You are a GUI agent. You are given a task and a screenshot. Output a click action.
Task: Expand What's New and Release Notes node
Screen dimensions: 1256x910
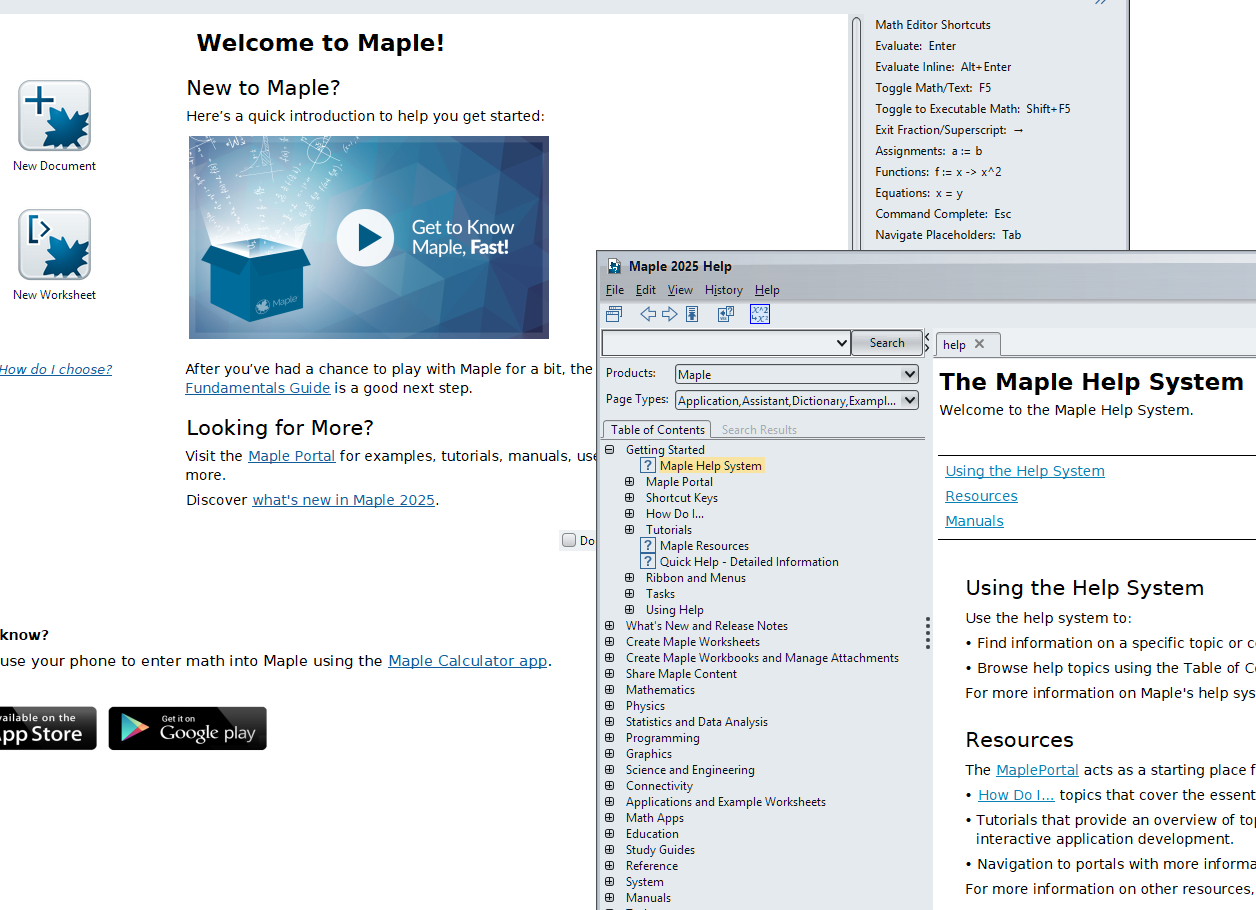point(610,626)
